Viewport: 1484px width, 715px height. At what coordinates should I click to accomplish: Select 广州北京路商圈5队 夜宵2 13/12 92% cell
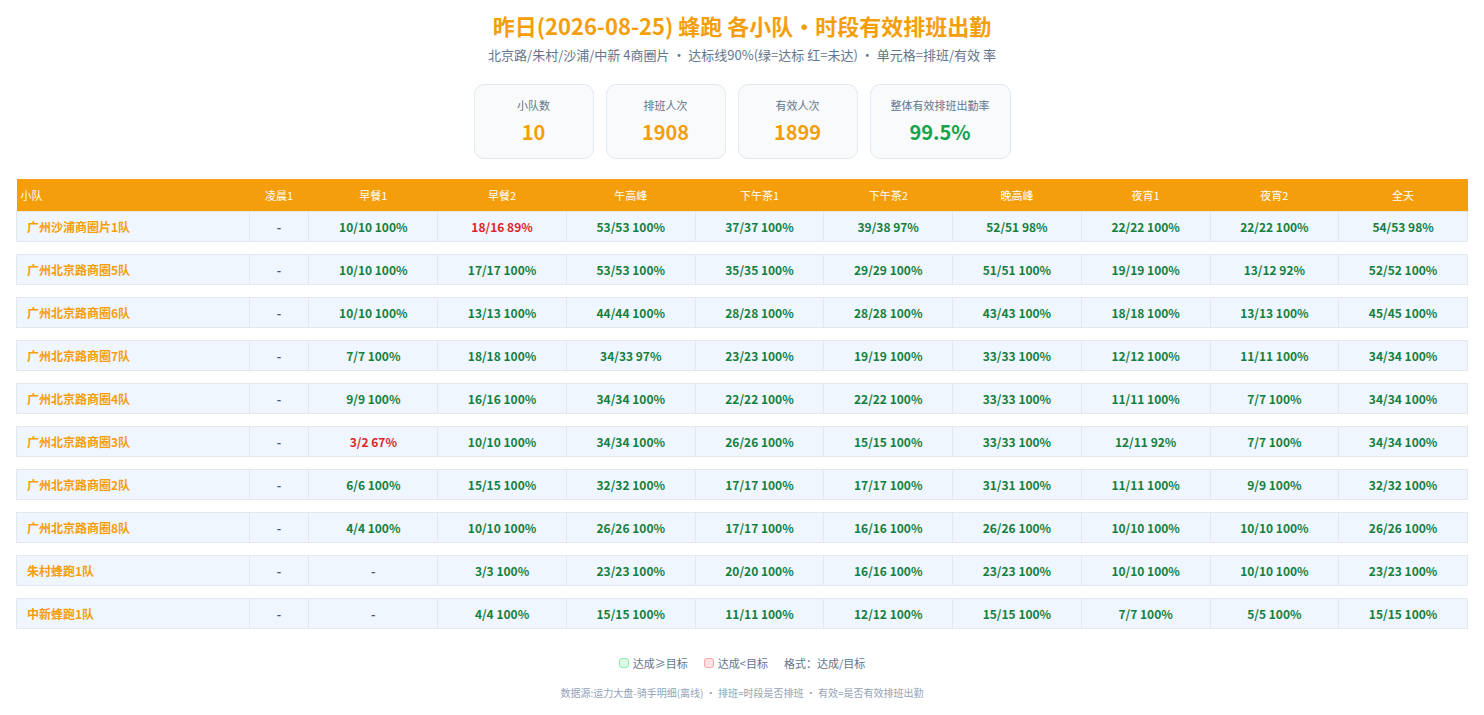pos(1274,270)
